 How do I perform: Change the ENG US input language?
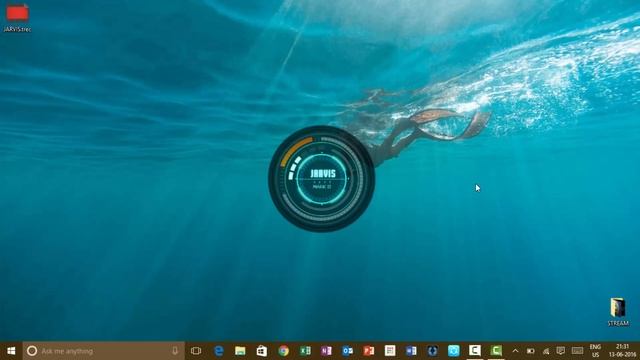tap(595, 351)
